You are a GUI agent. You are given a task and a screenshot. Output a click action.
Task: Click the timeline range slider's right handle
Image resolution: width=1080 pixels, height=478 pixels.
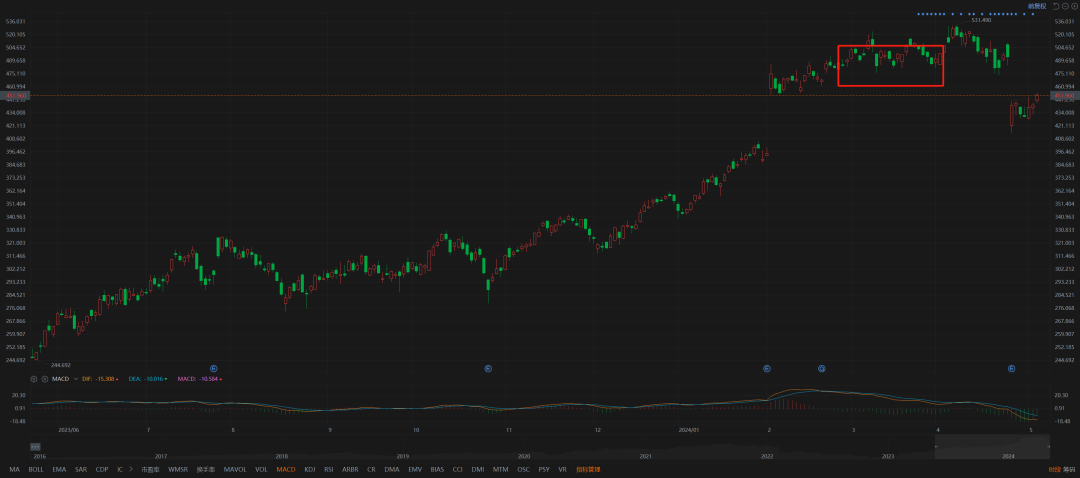(x=1049, y=447)
